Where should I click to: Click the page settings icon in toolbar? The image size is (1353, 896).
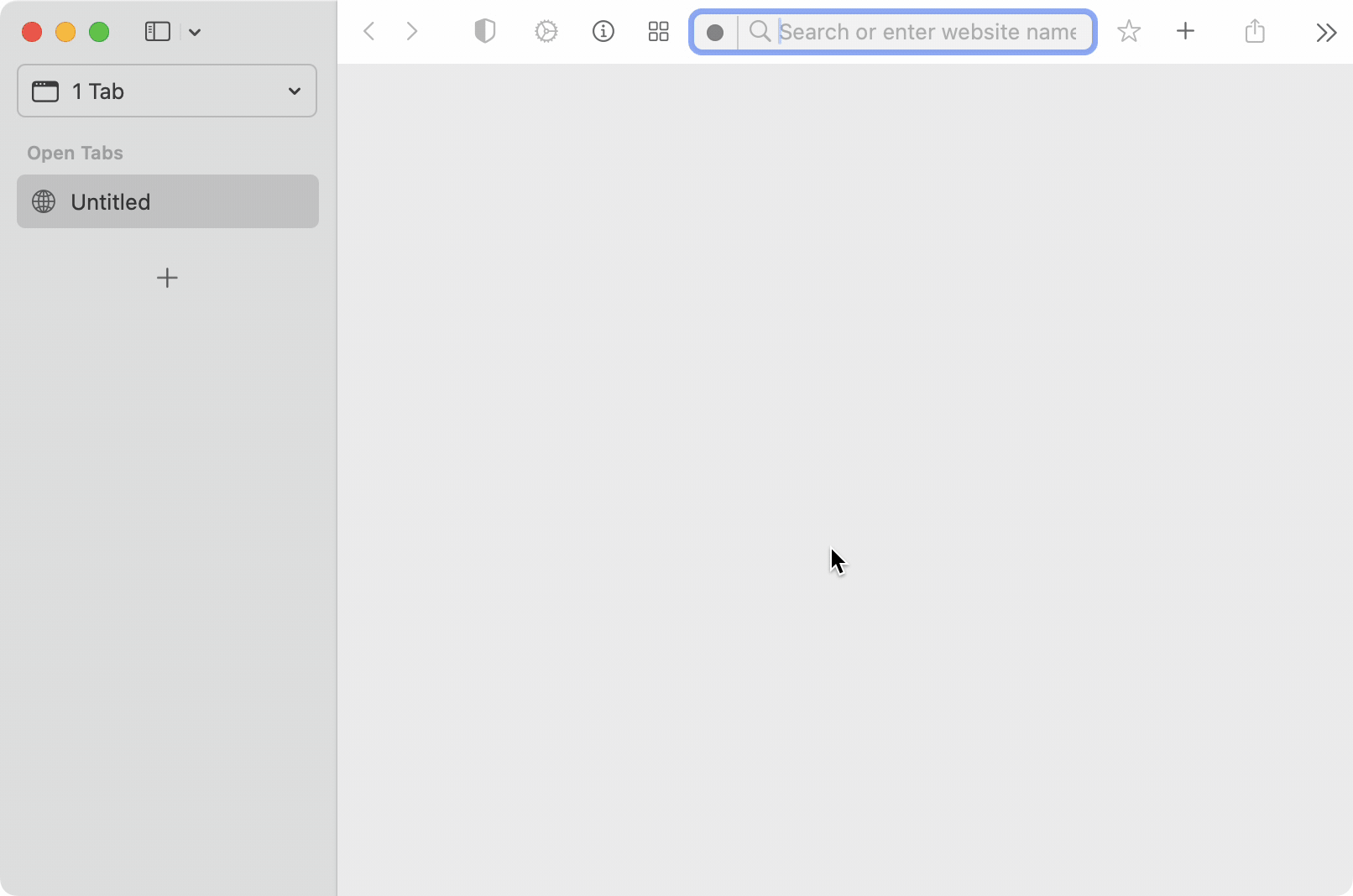click(x=546, y=31)
